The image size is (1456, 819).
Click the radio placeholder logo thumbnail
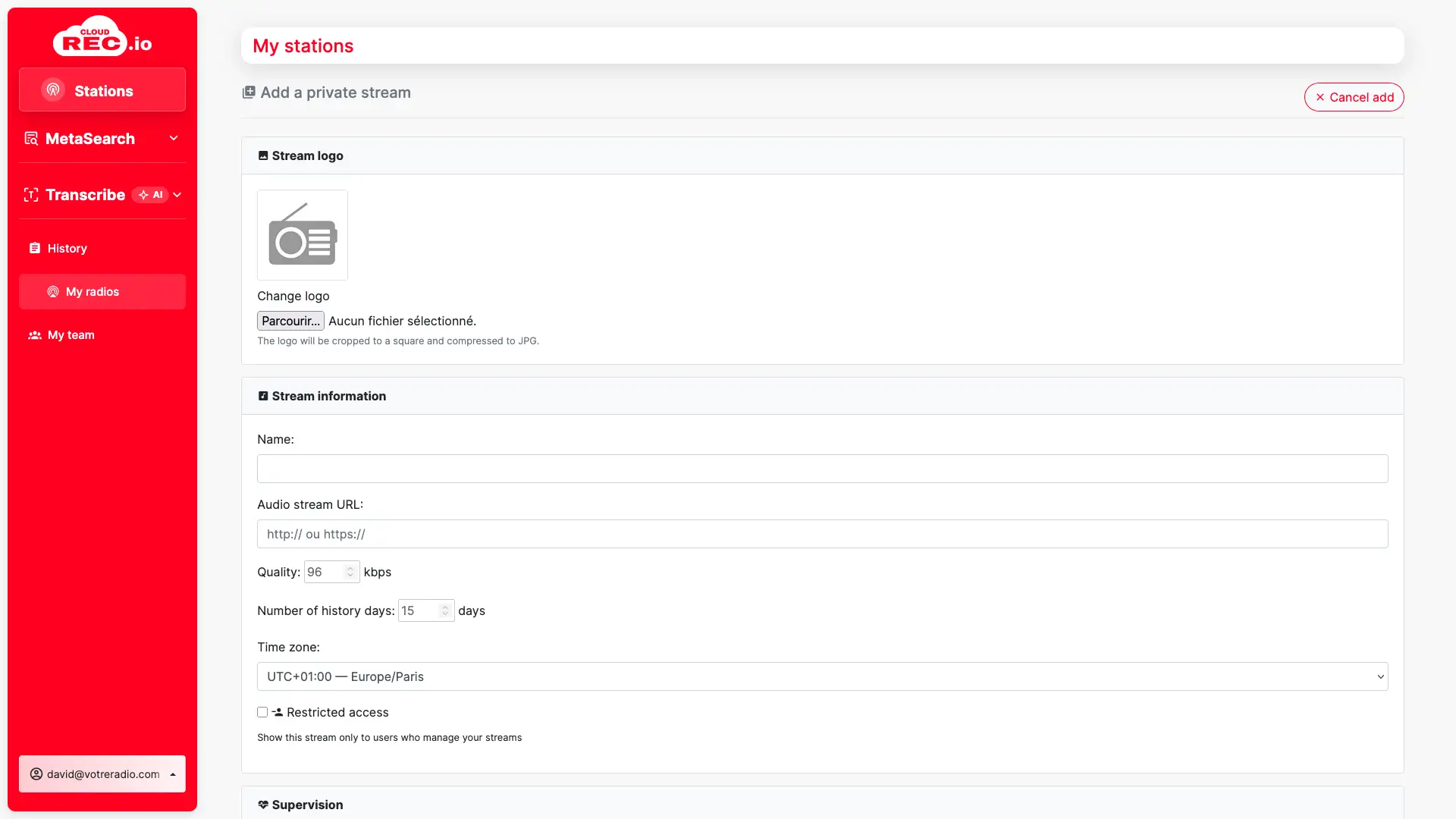302,235
